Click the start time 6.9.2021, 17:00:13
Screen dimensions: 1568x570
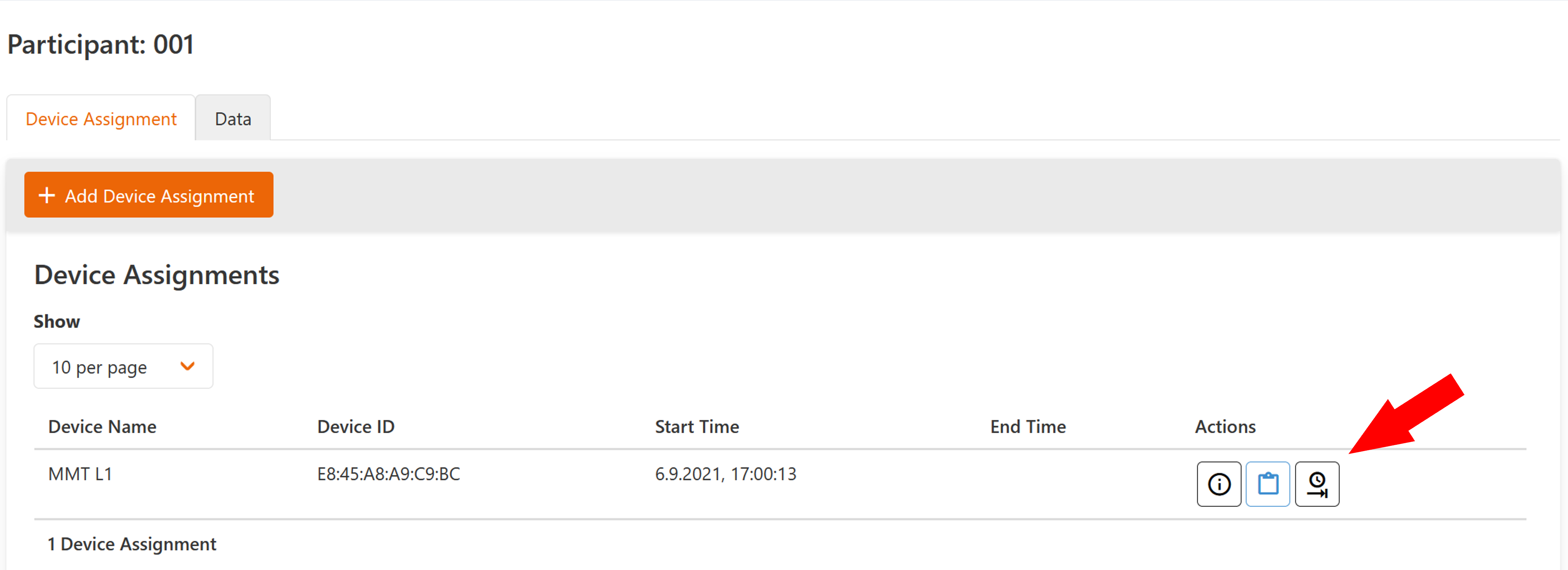point(726,474)
